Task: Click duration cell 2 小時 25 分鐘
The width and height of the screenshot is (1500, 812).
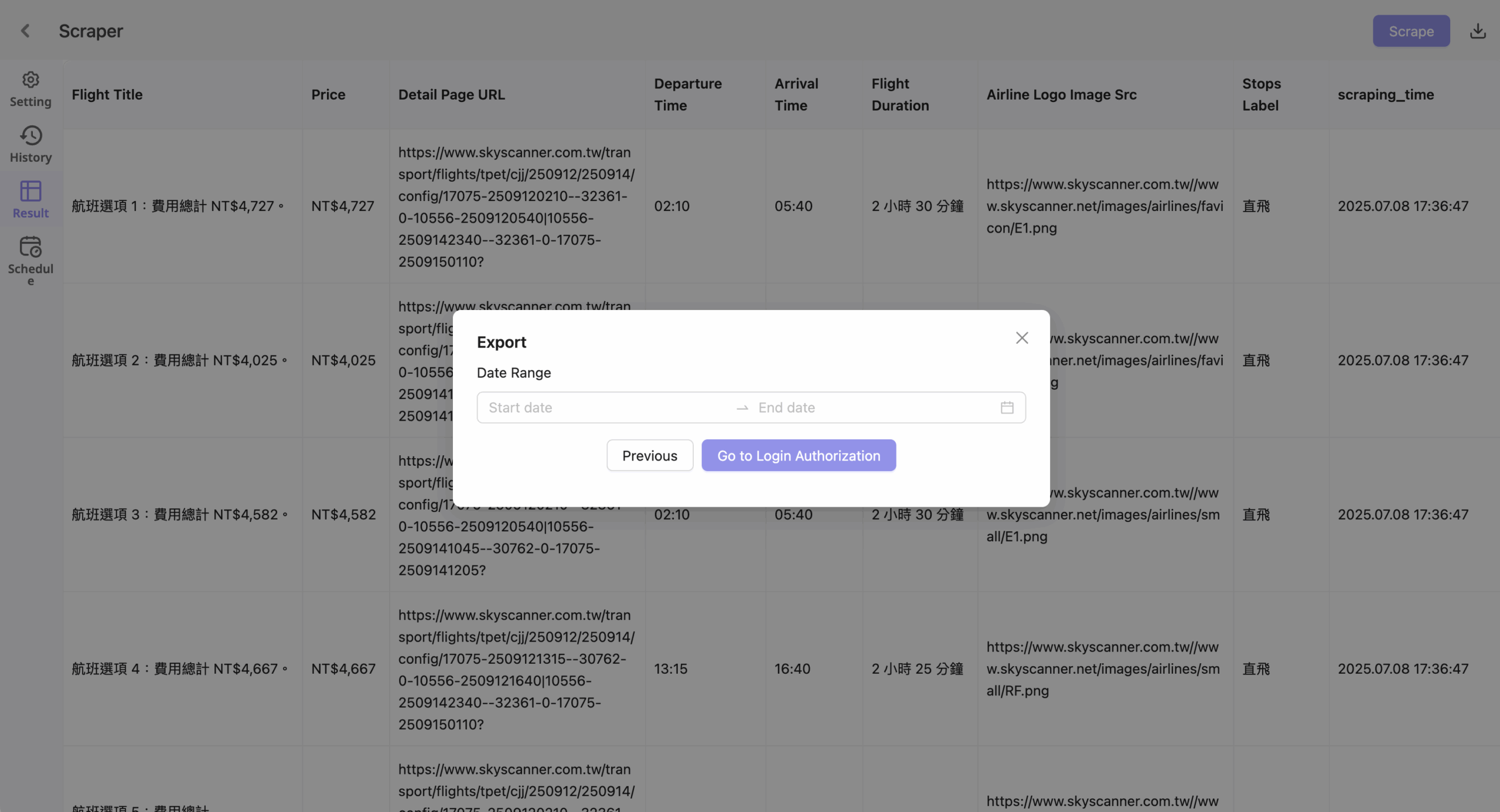Action: point(918,668)
